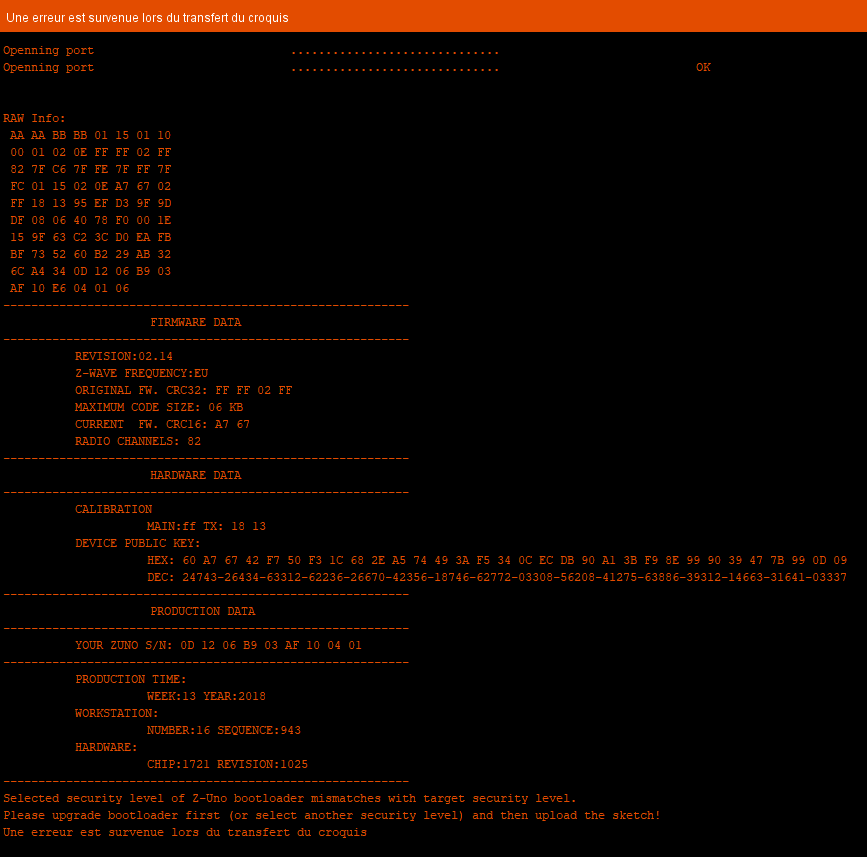The width and height of the screenshot is (867, 857).
Task: Click the CHIP:1721 REVISION:1025 line
Action: (227, 765)
